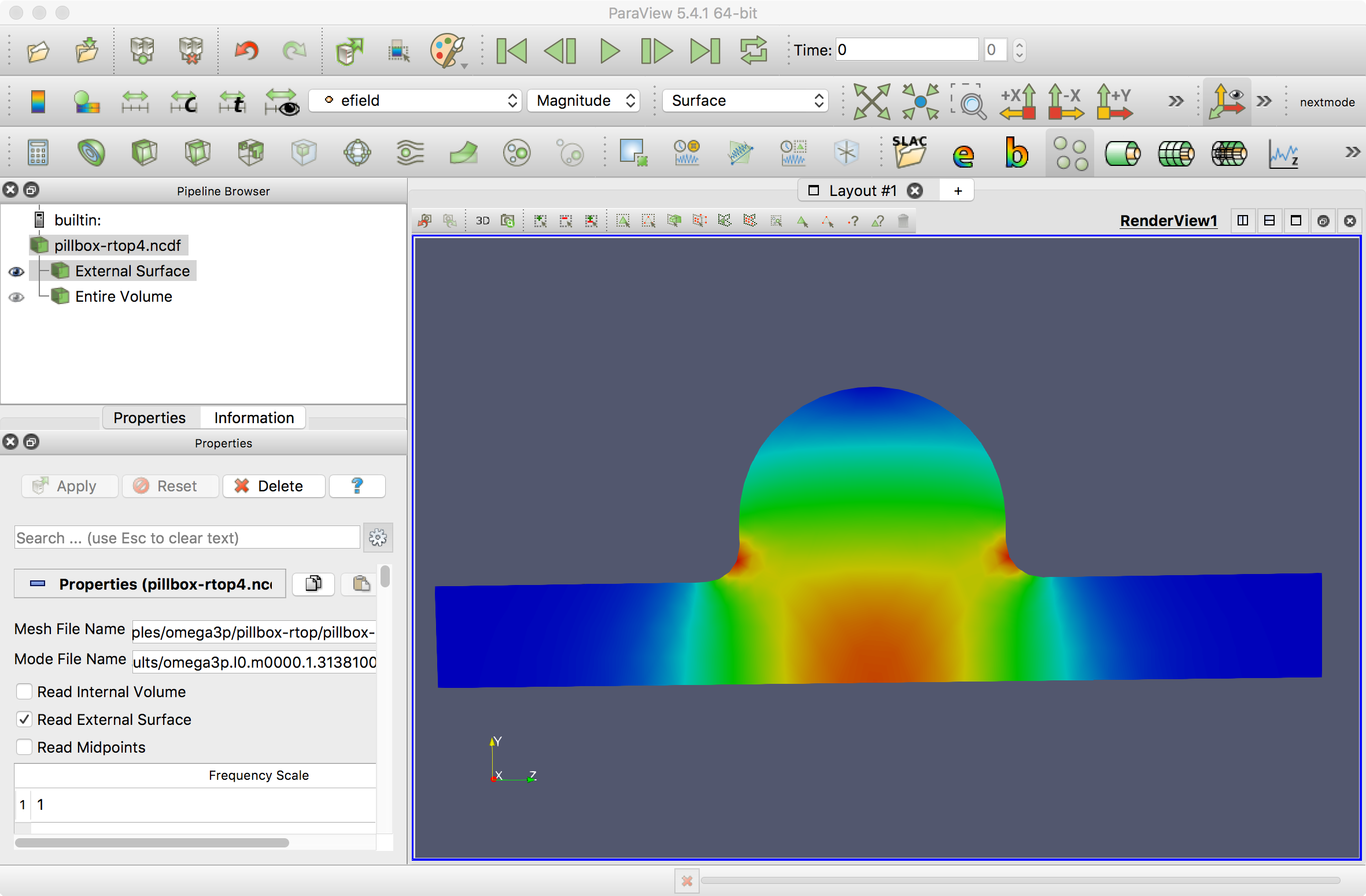Expand hidden camera toolbar items chevron
Viewport: 1366px width, 896px height.
[x=1176, y=101]
